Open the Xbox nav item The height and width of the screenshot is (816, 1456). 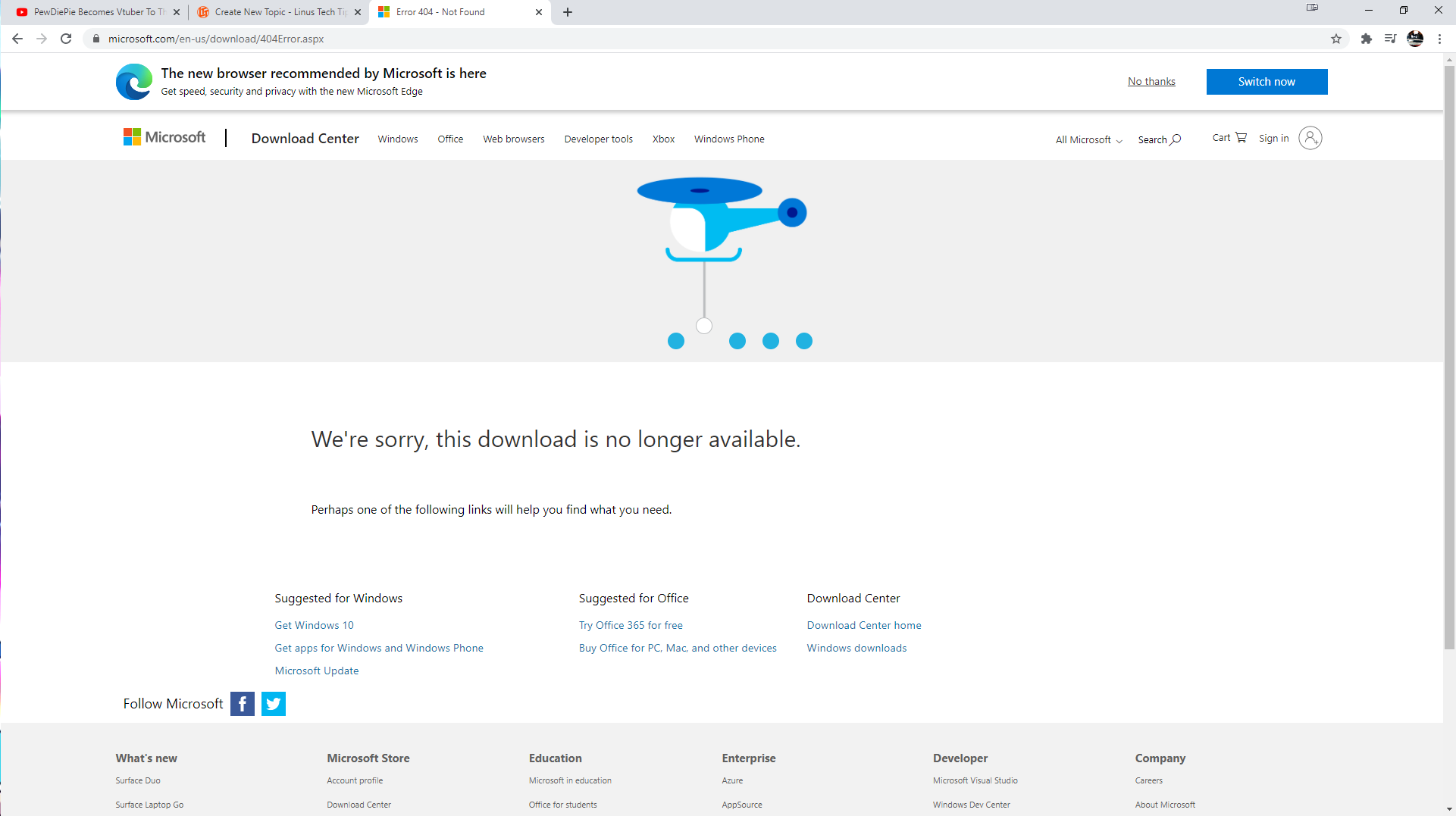[x=663, y=139]
